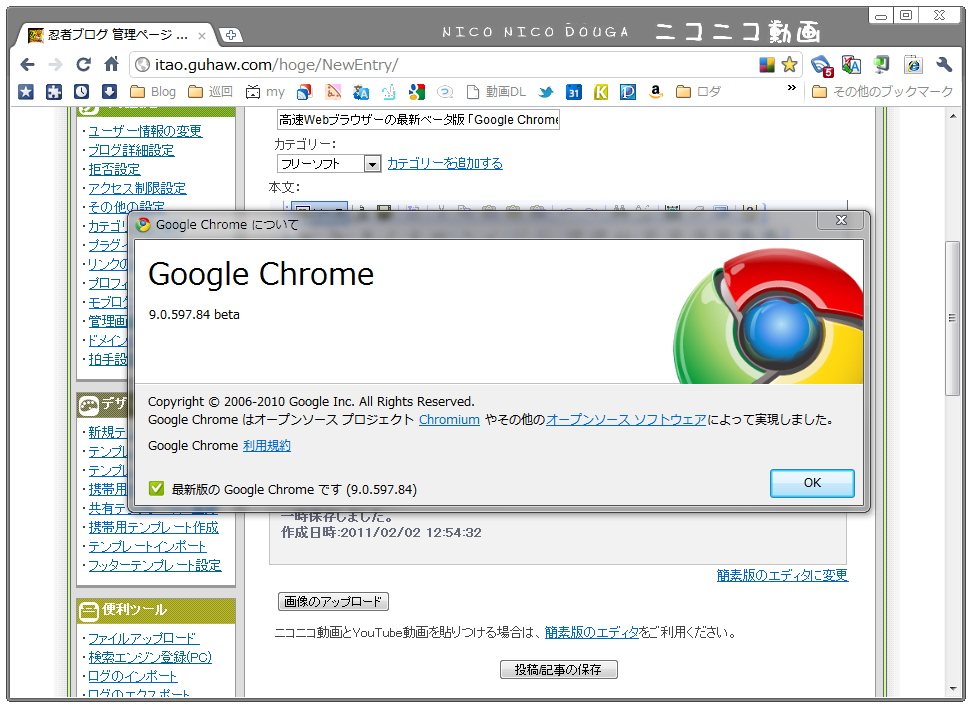
Task: Switch to the 忍者ブログ 管理ページ tab
Action: [117, 35]
